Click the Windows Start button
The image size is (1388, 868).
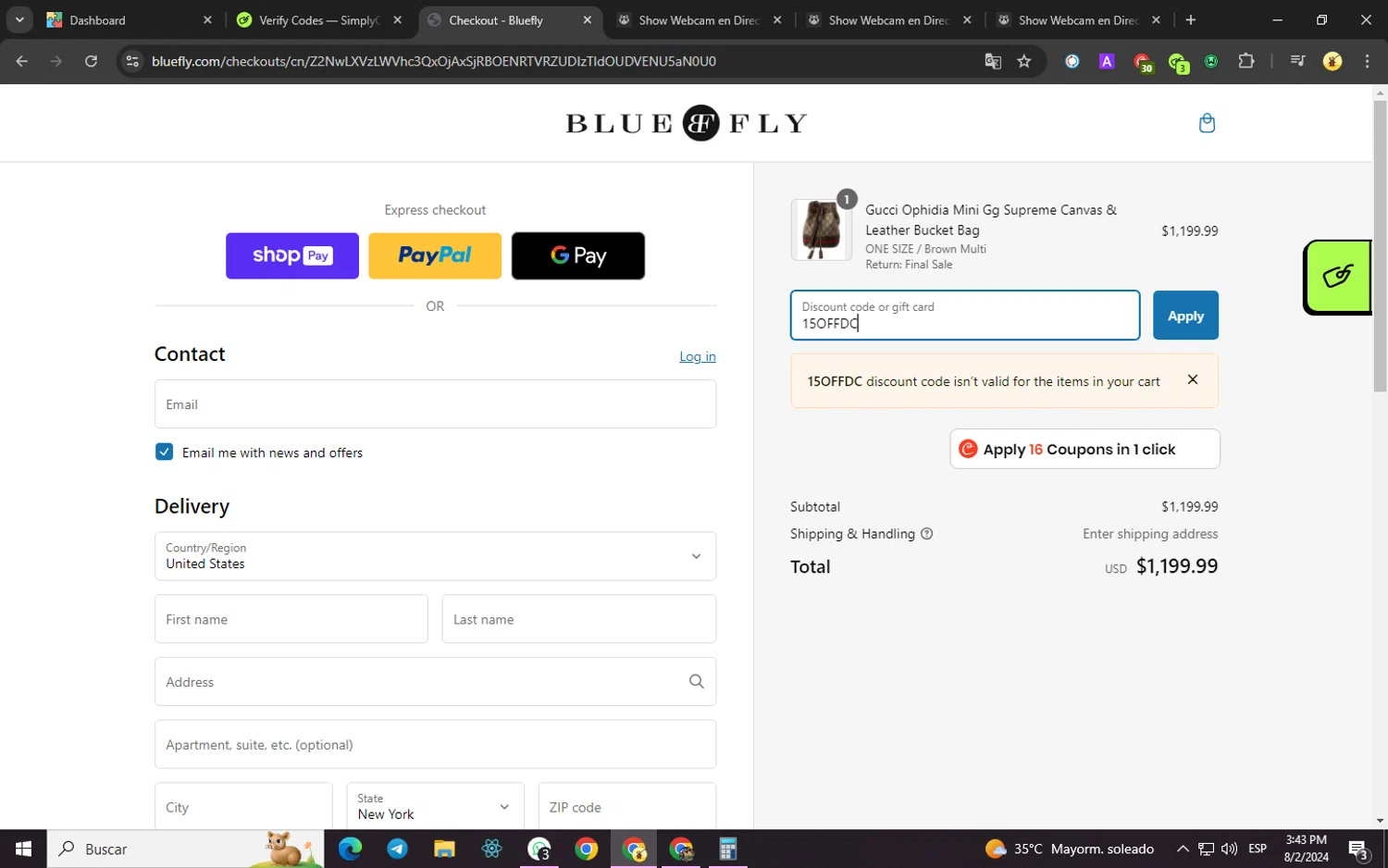(x=23, y=849)
